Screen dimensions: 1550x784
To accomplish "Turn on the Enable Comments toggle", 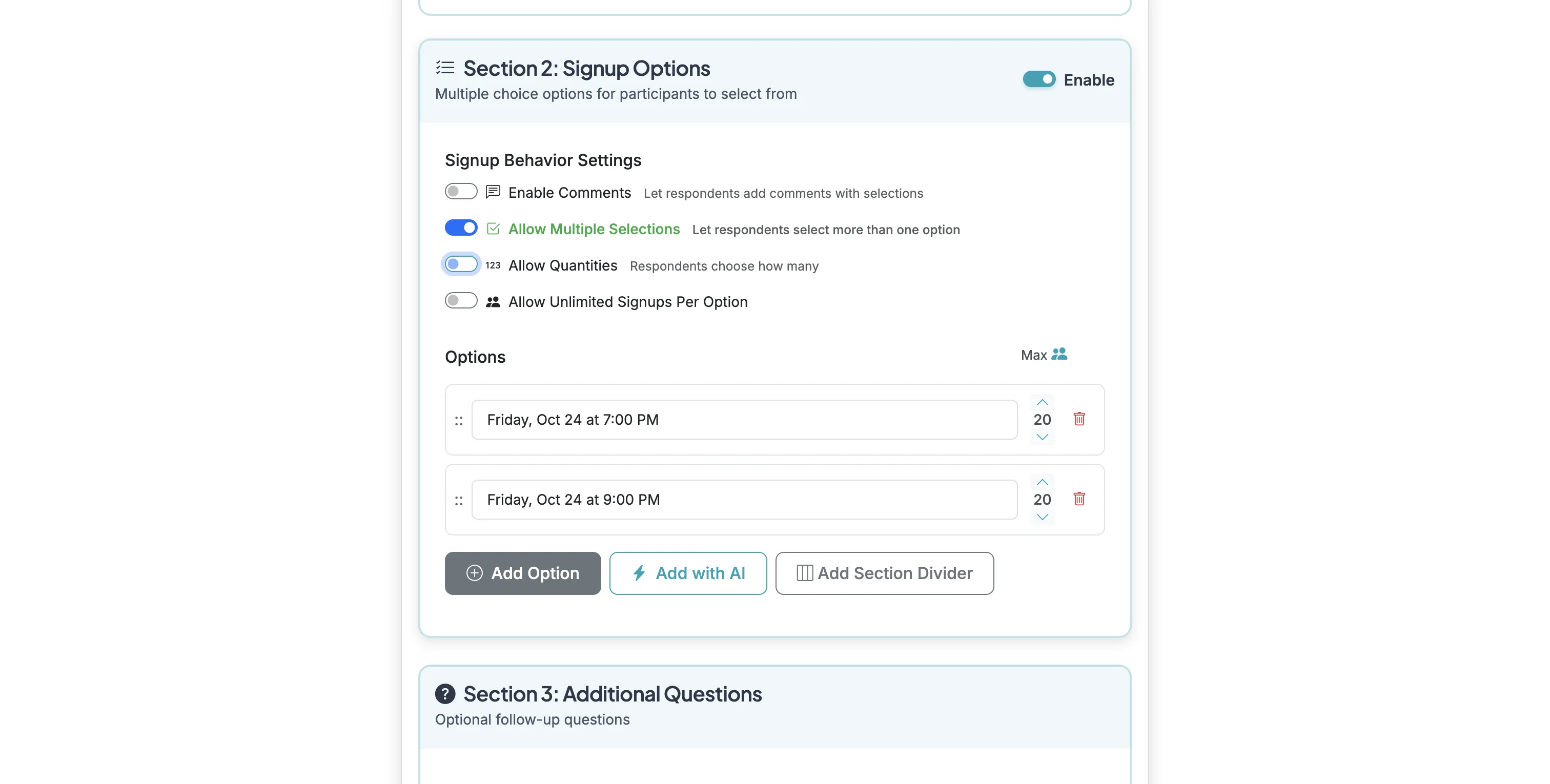I will [460, 191].
